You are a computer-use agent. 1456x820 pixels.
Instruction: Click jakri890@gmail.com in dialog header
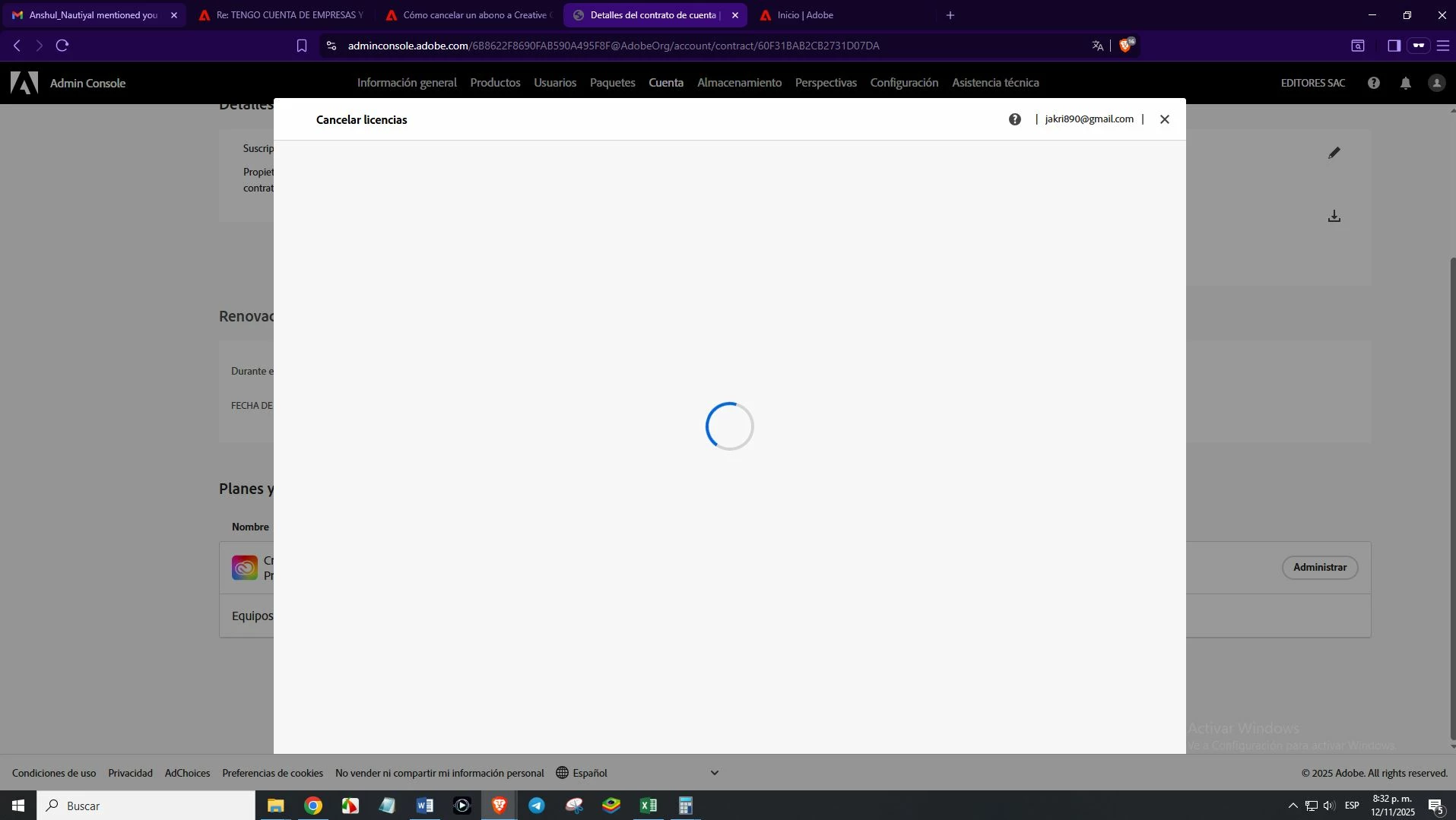pyautogui.click(x=1089, y=119)
